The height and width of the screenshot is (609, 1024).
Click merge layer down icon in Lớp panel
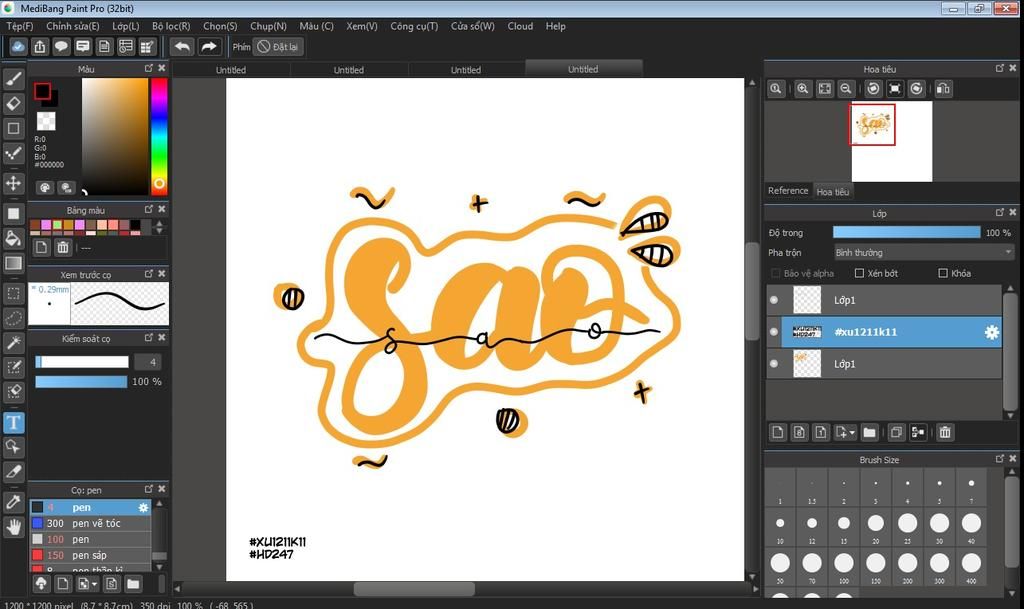click(918, 432)
